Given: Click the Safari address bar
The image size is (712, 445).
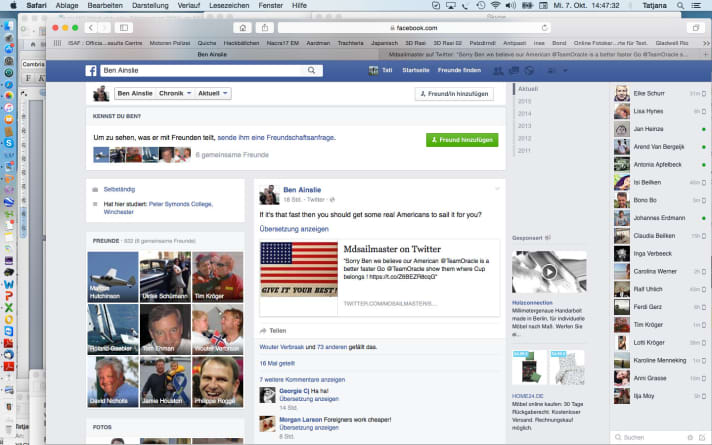Looking at the screenshot, I should (414, 28).
